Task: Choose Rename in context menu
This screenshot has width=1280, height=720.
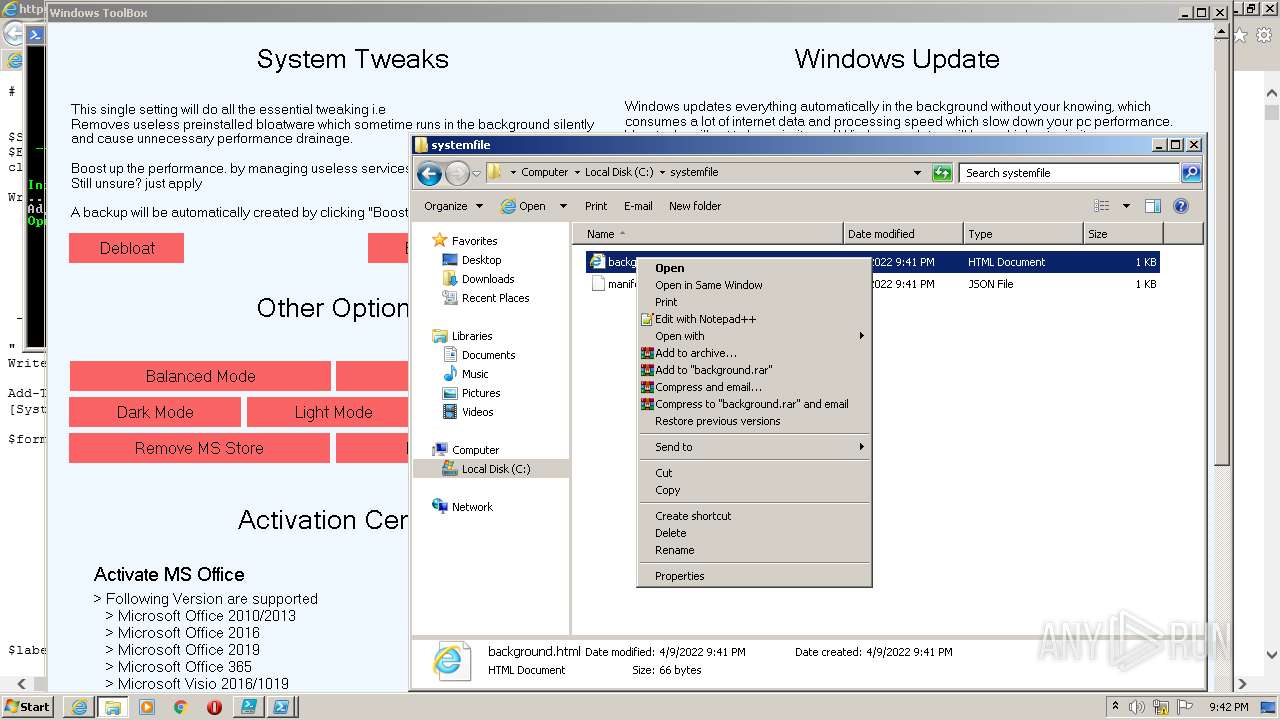Action: pos(674,550)
